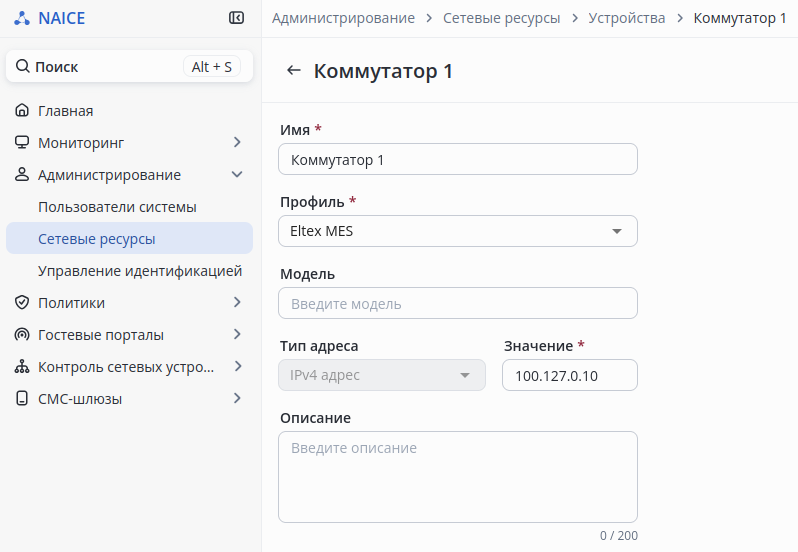Click the Гостевые порталы icon
This screenshot has width=798, height=552.
[x=22, y=335]
